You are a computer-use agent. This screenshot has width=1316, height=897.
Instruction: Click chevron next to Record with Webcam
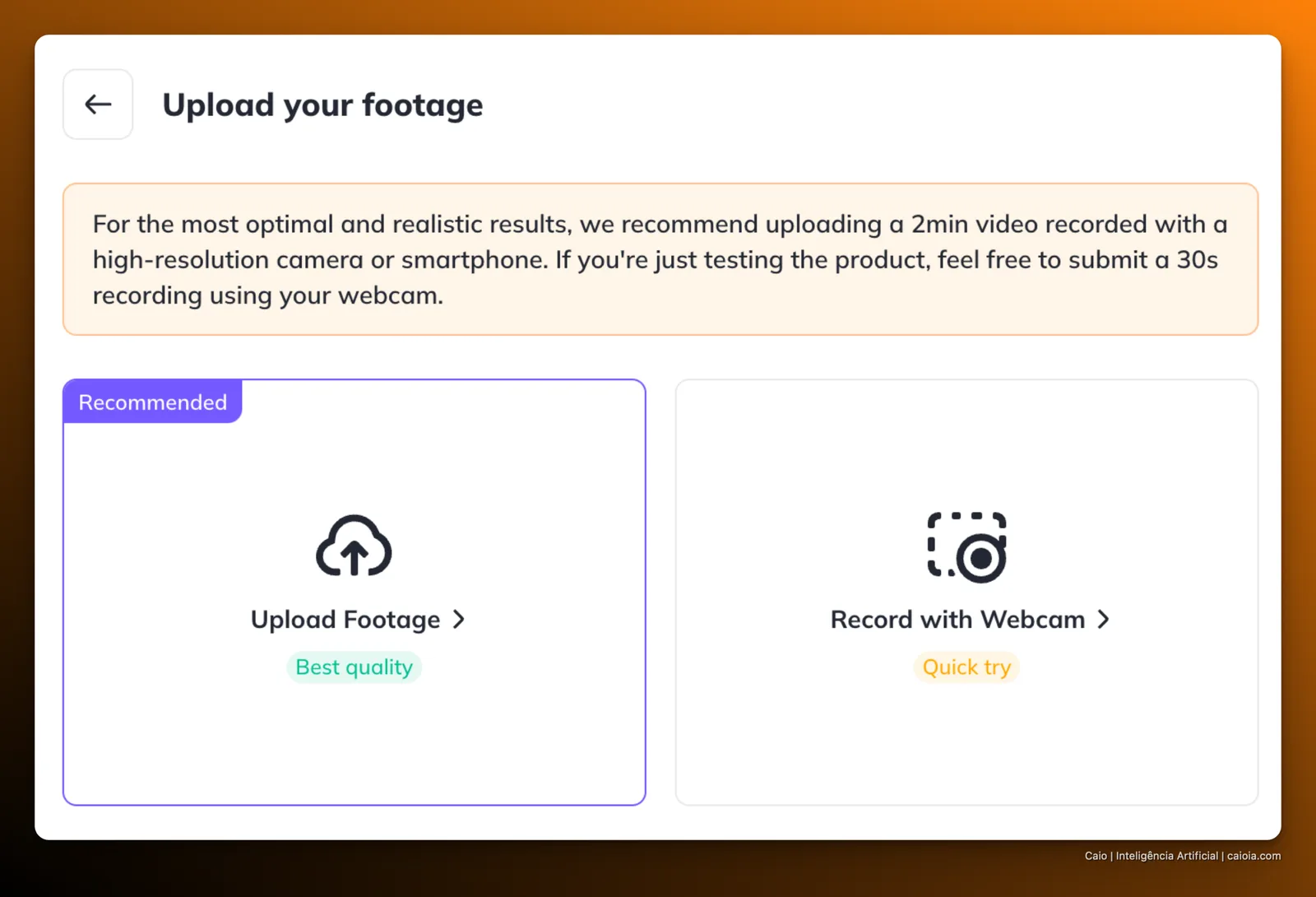point(1104,620)
